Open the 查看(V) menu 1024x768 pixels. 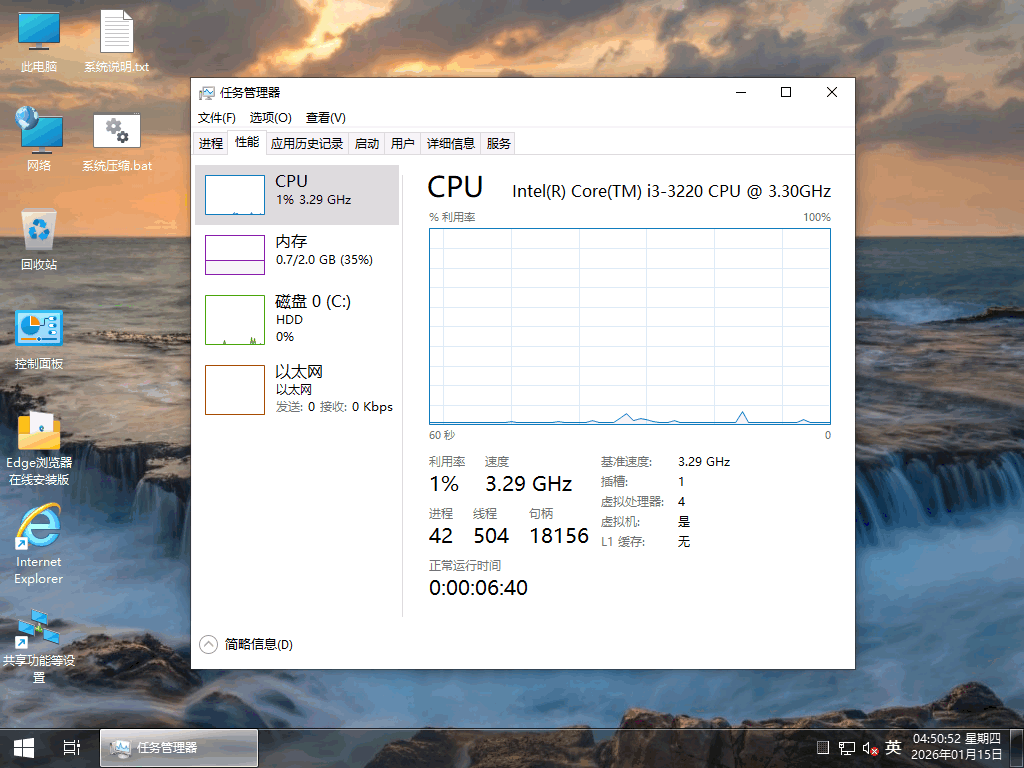326,118
